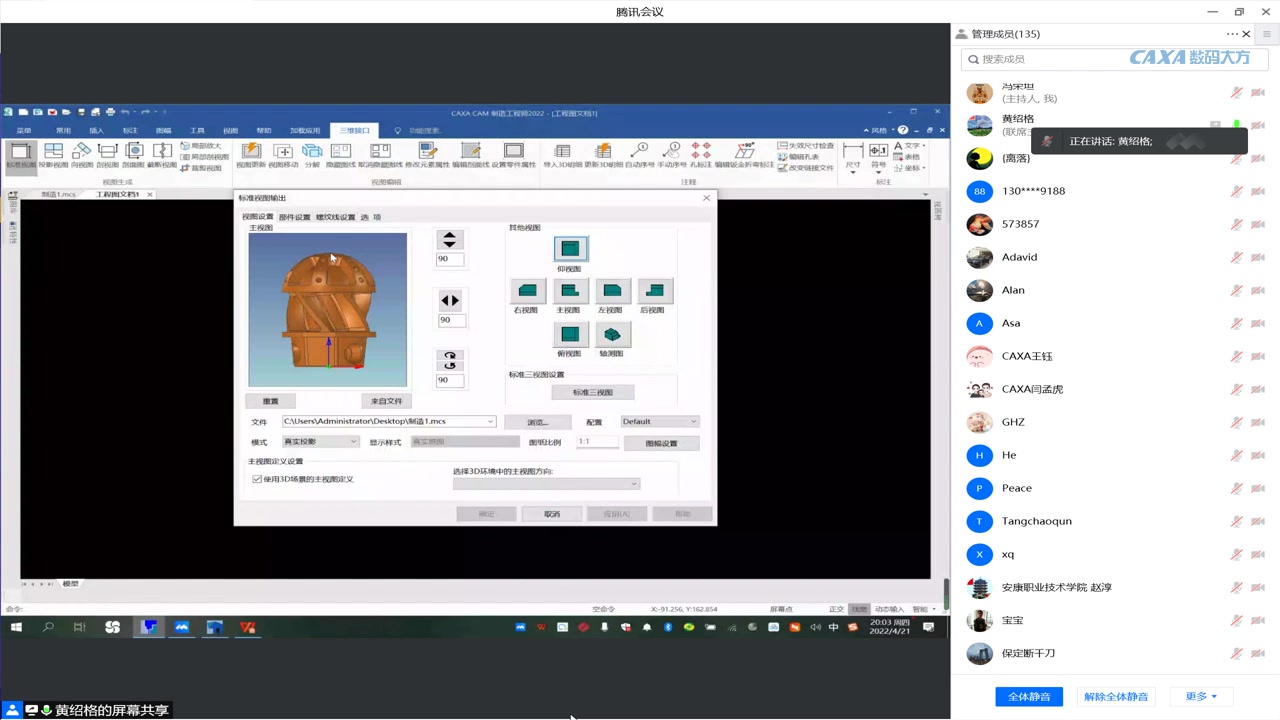
Task: Toggle microphone for member Peace
Action: click(1237, 488)
